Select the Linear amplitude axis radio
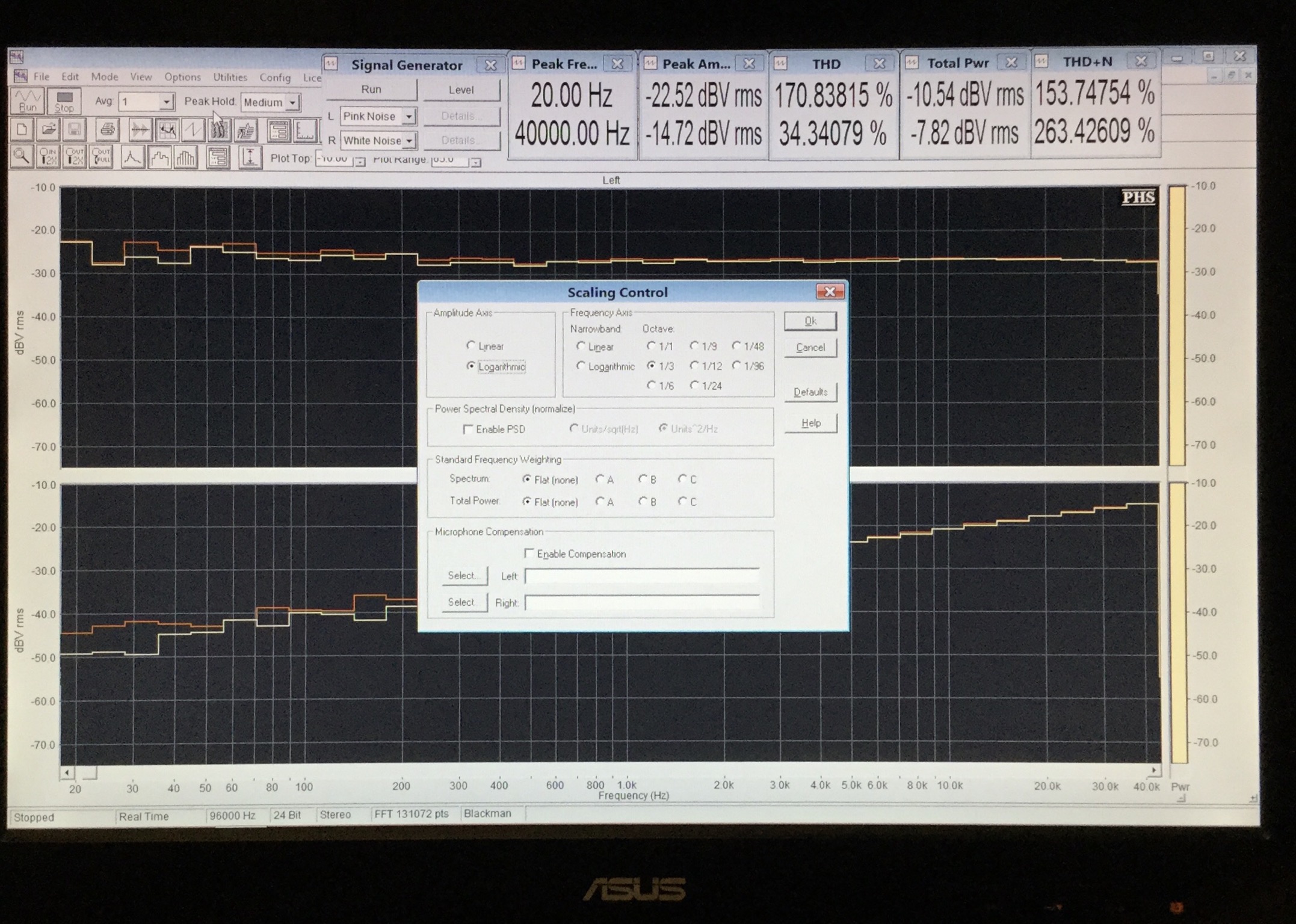Viewport: 1296px width, 924px height. [x=471, y=346]
